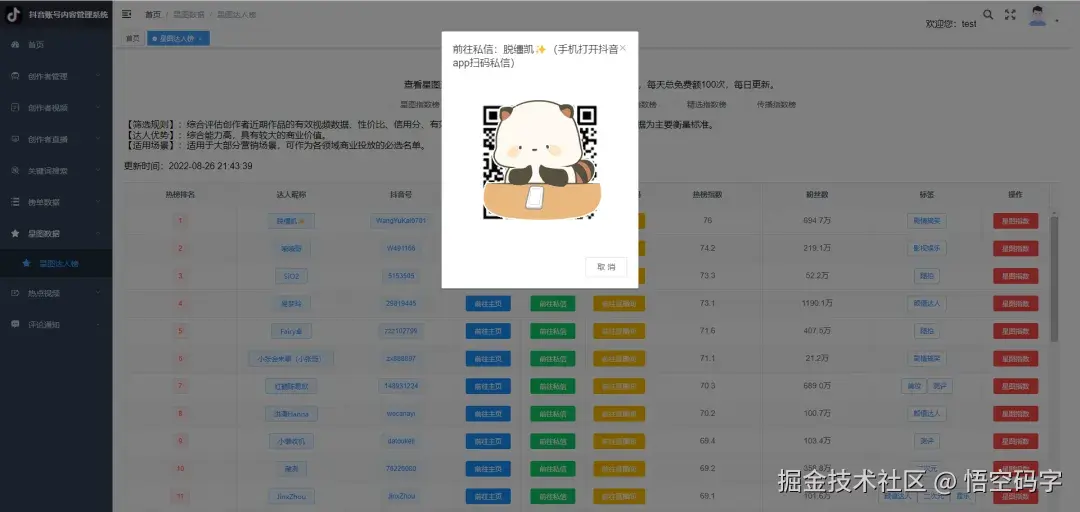Collapse the 星图数据 submenu arrow

click(98, 234)
